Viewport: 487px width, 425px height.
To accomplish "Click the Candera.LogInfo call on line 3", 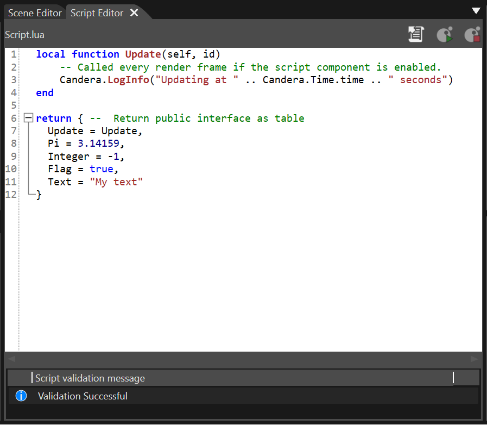I will click(x=104, y=80).
